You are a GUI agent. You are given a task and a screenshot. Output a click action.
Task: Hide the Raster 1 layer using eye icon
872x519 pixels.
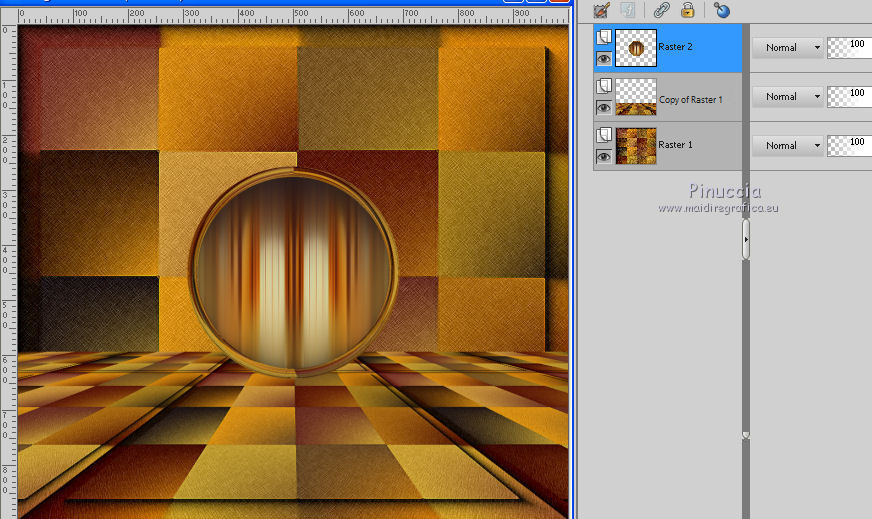click(603, 157)
